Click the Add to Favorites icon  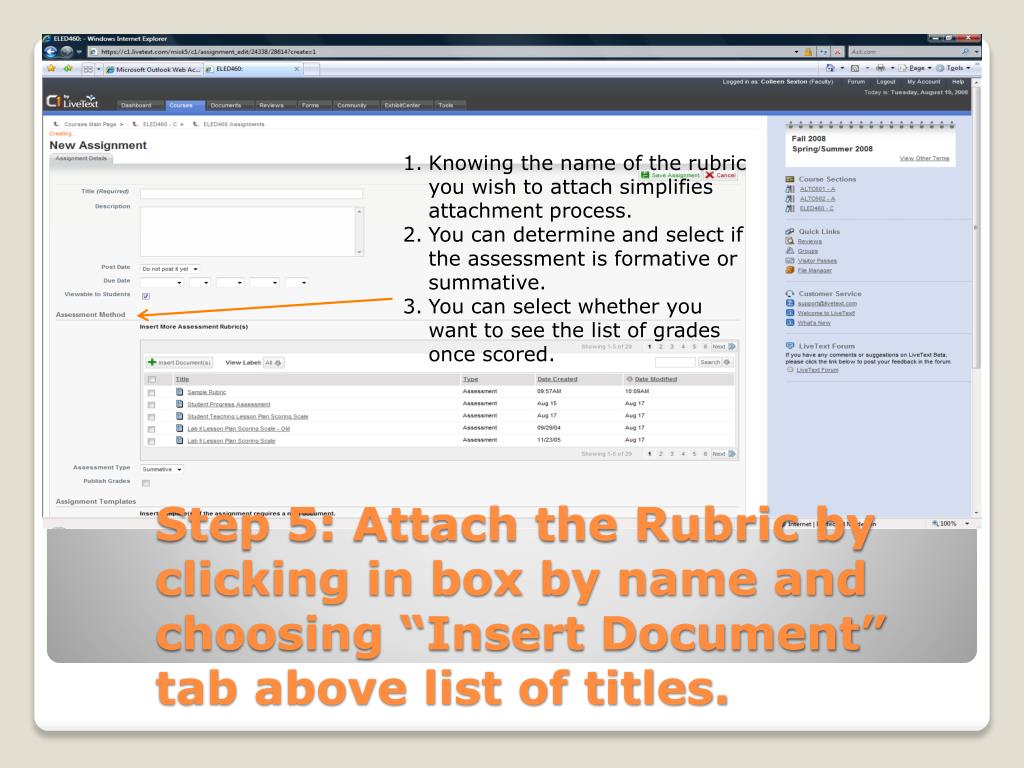pyautogui.click(x=67, y=68)
